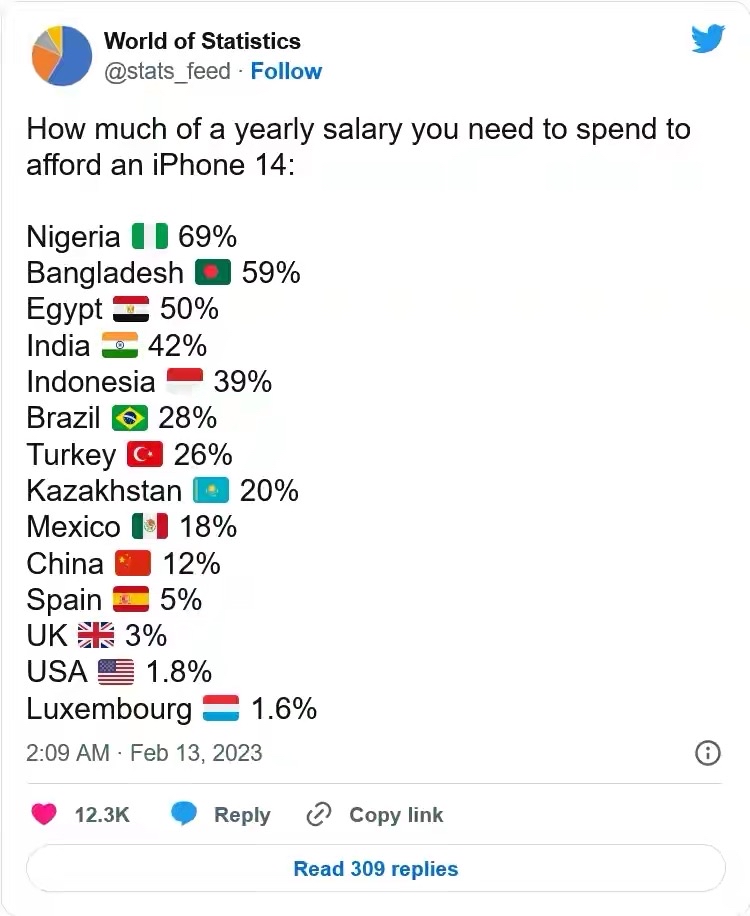Click the Reply text label
Image resolution: width=750 pixels, height=916 pixels.
click(x=242, y=815)
